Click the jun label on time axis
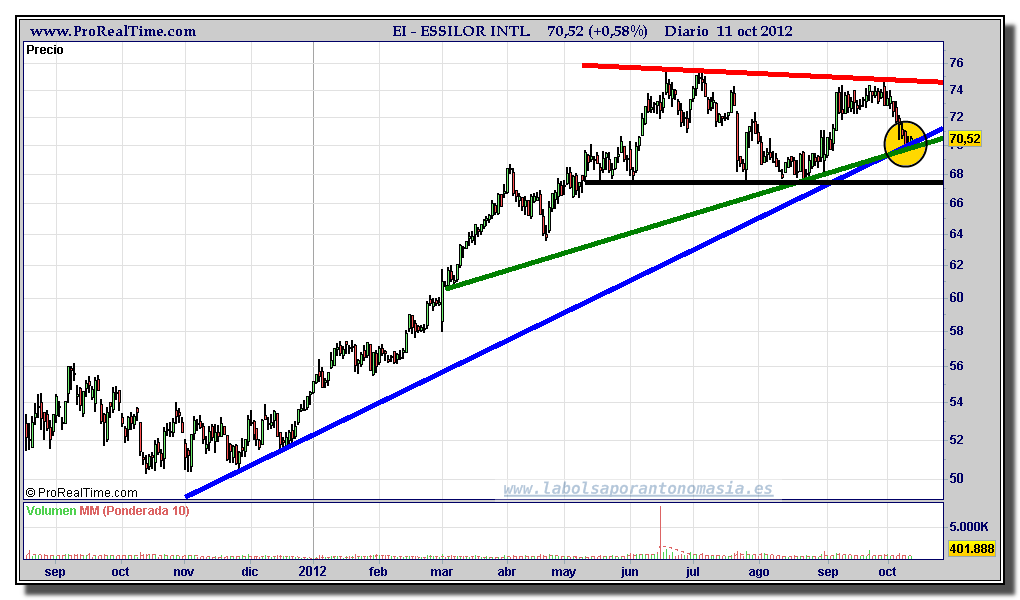The width and height of the screenshot is (1020, 600). (629, 572)
